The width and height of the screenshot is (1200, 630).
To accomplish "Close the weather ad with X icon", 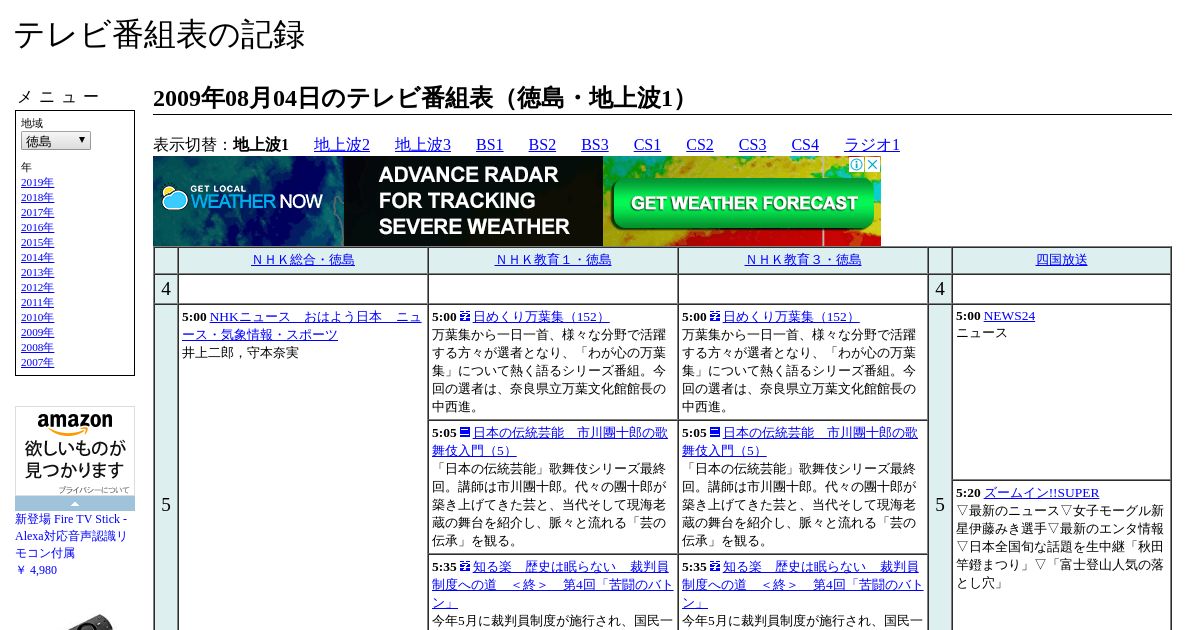I will 872,165.
